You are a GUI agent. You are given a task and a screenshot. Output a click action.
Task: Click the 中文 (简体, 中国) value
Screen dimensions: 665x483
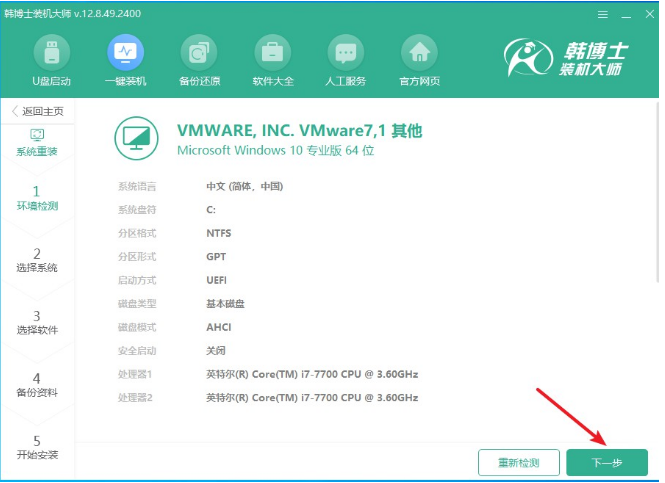coord(245,186)
